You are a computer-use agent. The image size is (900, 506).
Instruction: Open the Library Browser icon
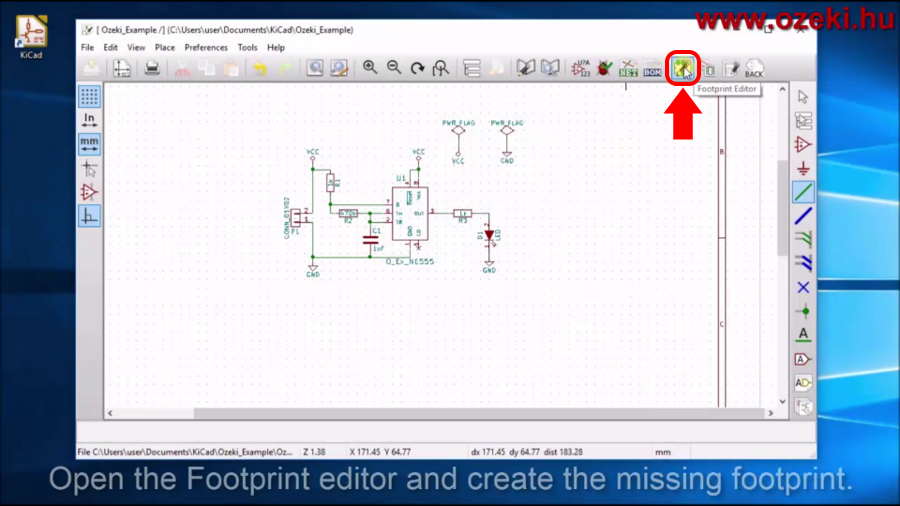(550, 68)
